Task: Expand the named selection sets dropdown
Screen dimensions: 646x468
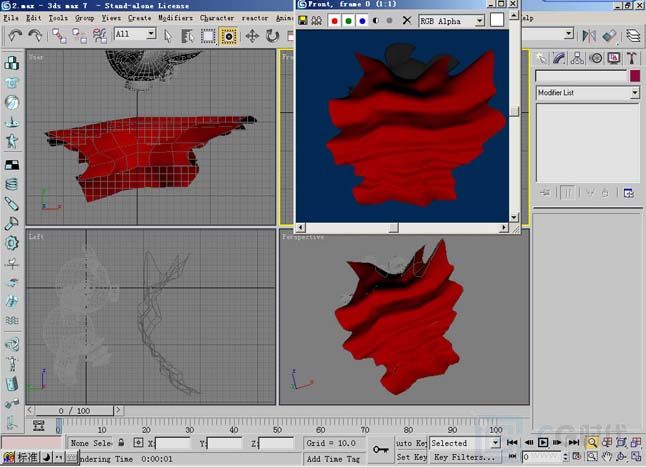Action: (569, 33)
